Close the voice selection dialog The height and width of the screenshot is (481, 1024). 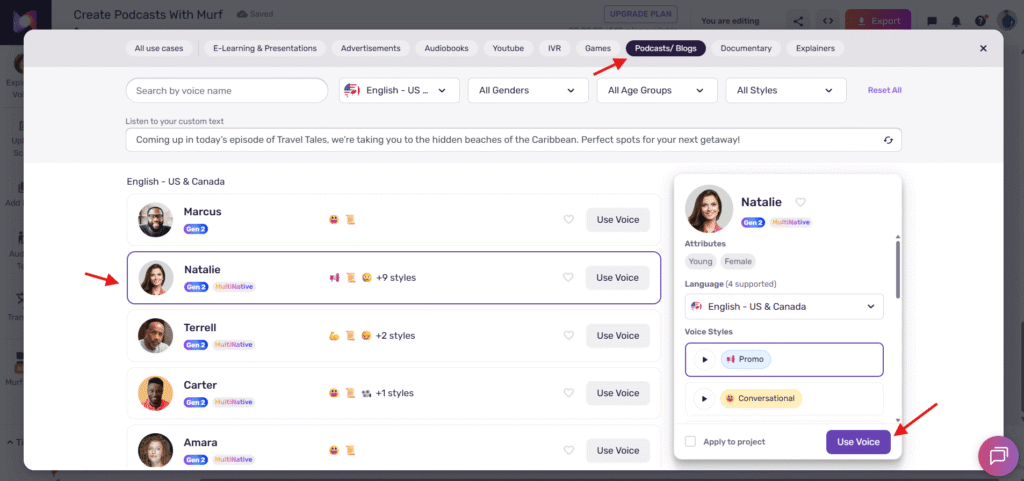point(984,48)
